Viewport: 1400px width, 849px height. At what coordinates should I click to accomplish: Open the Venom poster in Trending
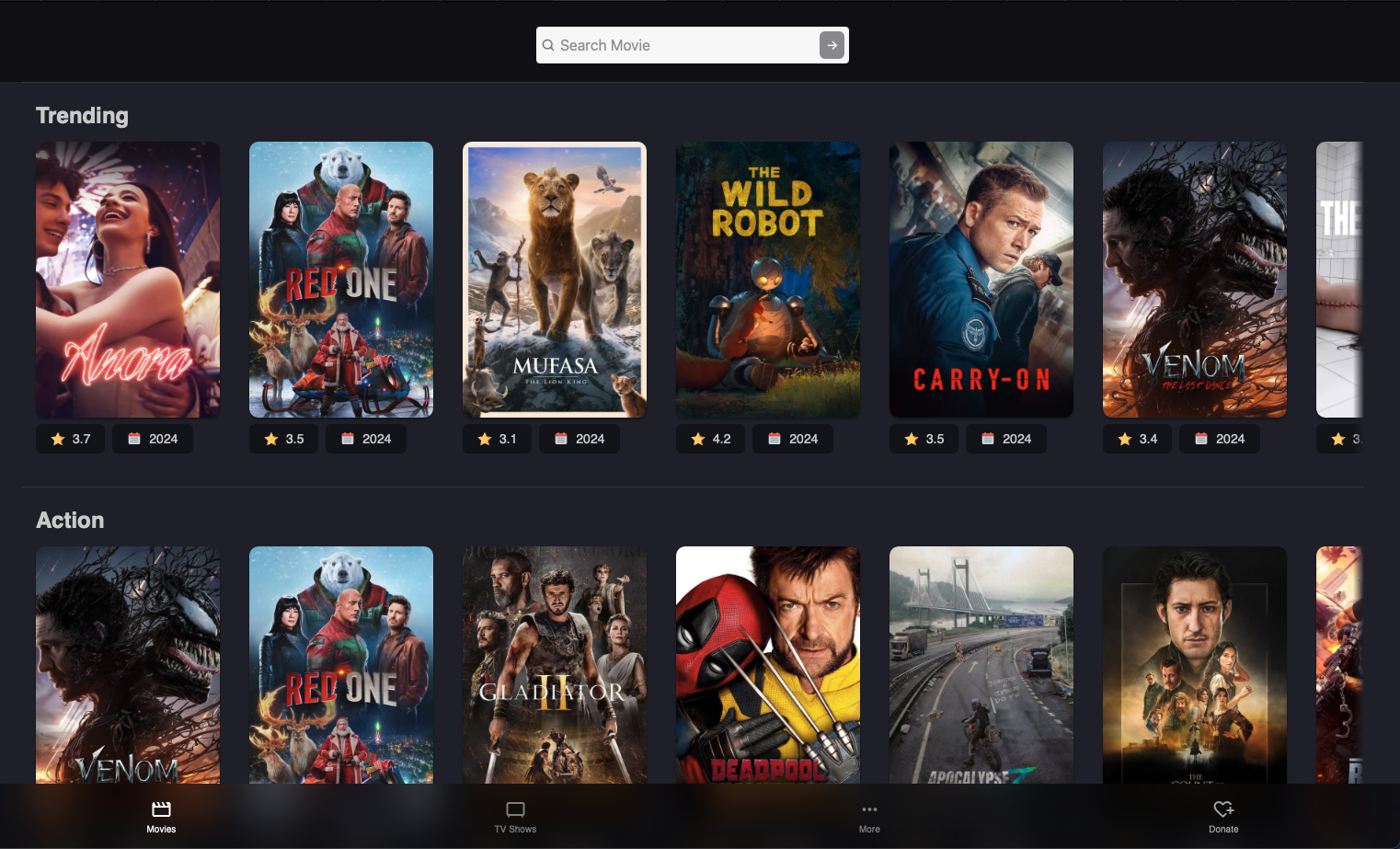point(1195,280)
